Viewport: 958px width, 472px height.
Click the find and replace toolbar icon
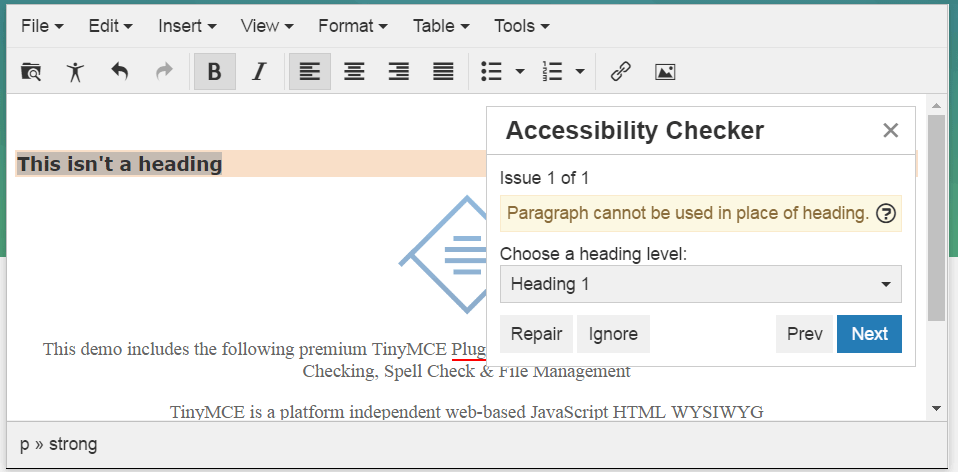click(x=31, y=72)
